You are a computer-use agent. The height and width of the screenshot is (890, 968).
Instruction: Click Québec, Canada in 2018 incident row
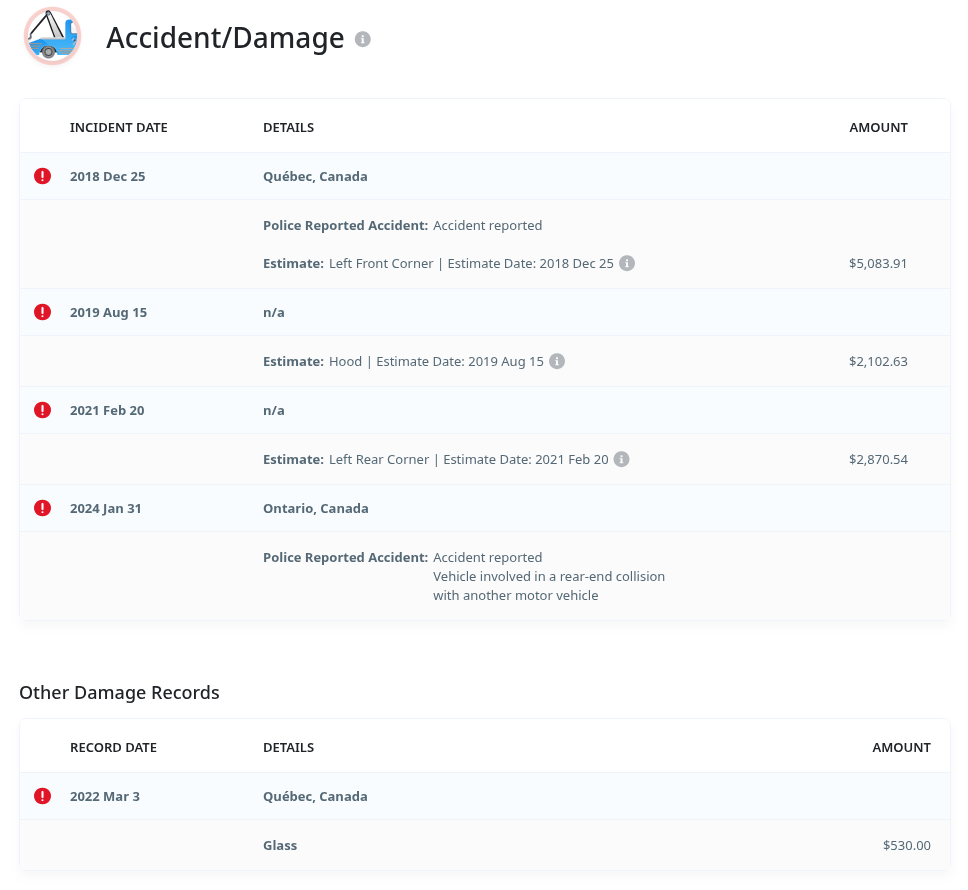point(315,176)
